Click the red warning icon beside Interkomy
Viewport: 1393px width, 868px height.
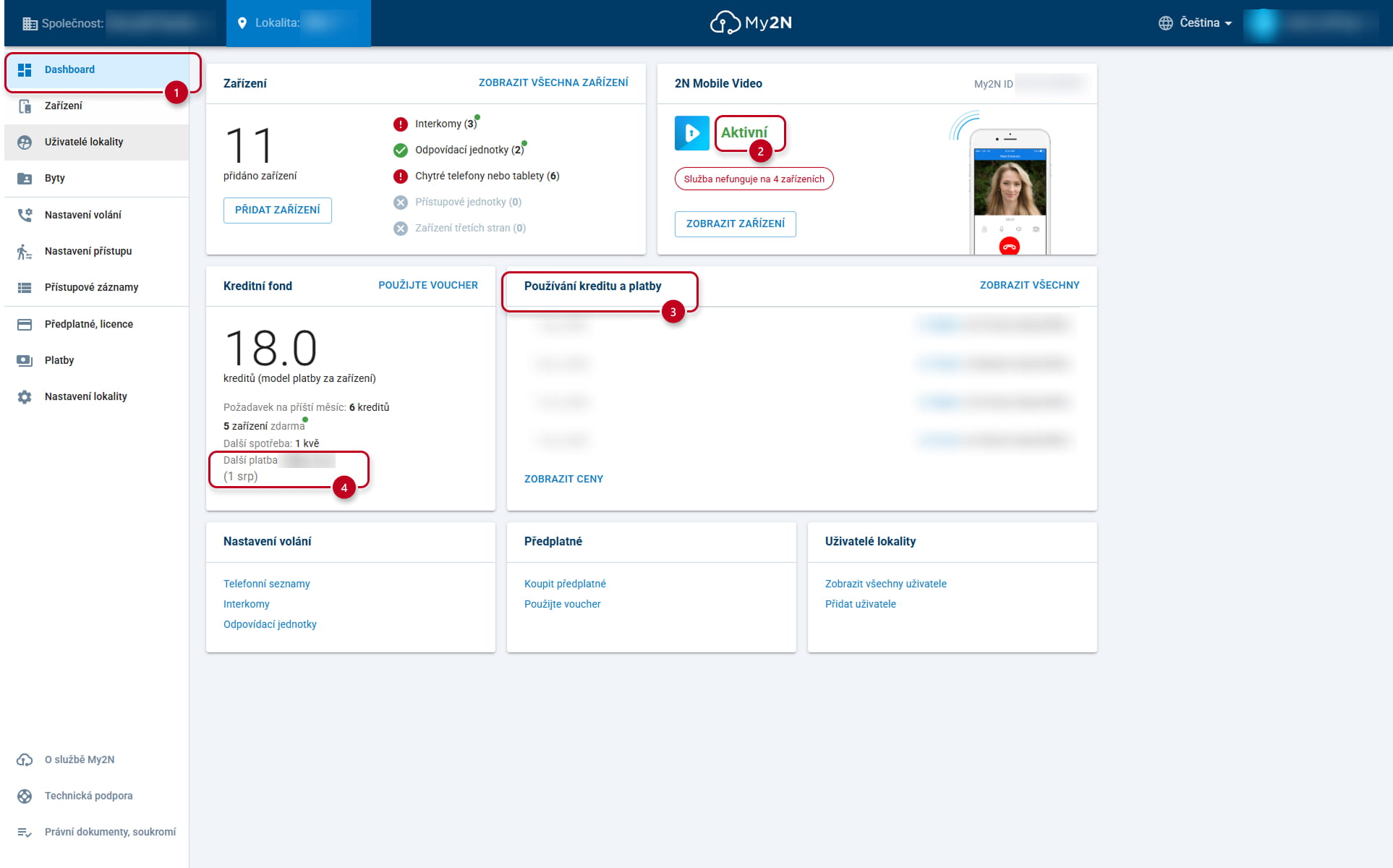click(x=401, y=124)
